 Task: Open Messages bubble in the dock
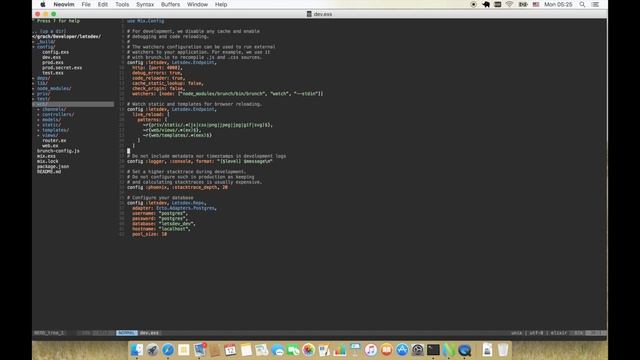pos(278,350)
